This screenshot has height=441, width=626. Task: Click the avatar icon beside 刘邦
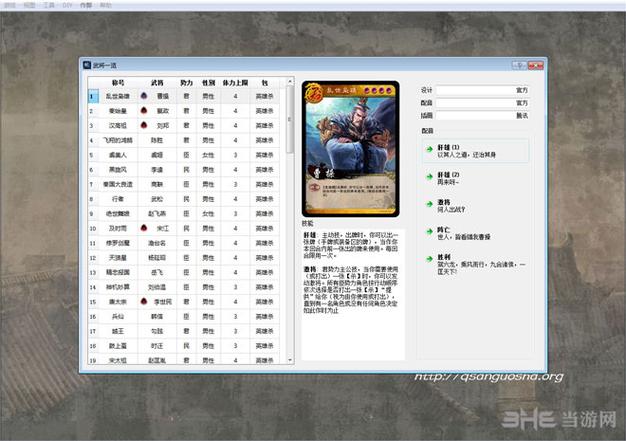143,127
